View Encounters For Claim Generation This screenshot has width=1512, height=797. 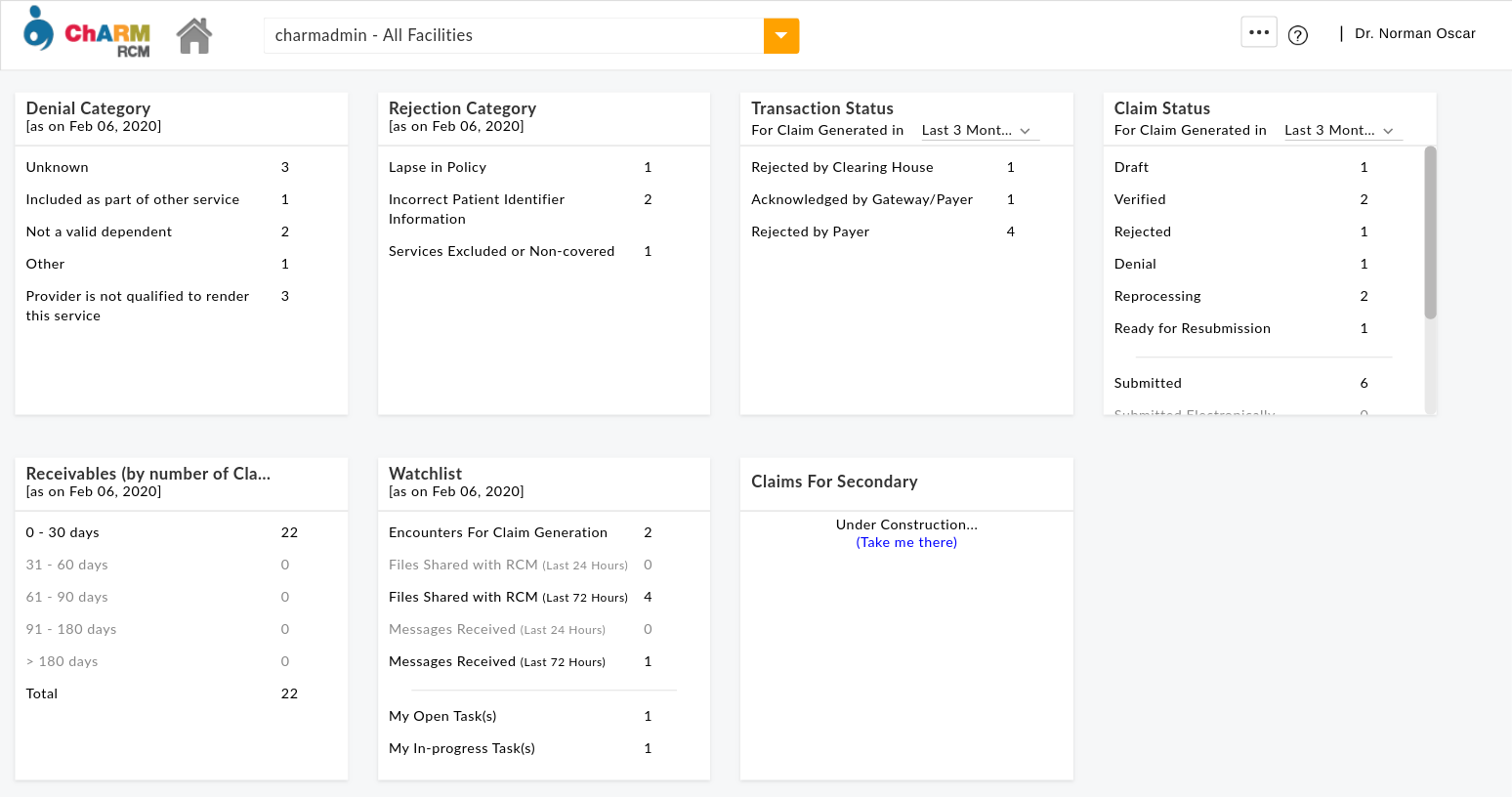point(498,533)
